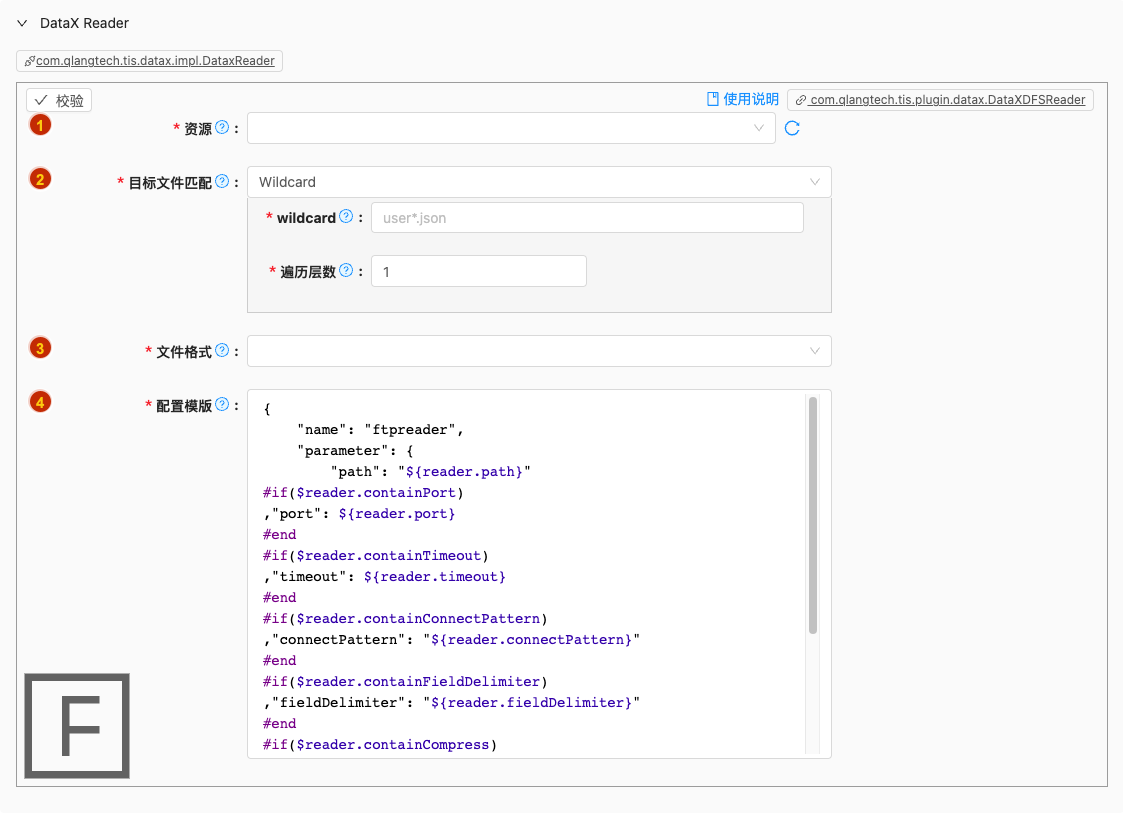The width and height of the screenshot is (1123, 813).
Task: Open the 使用说明 usage guide link
Action: tap(742, 99)
